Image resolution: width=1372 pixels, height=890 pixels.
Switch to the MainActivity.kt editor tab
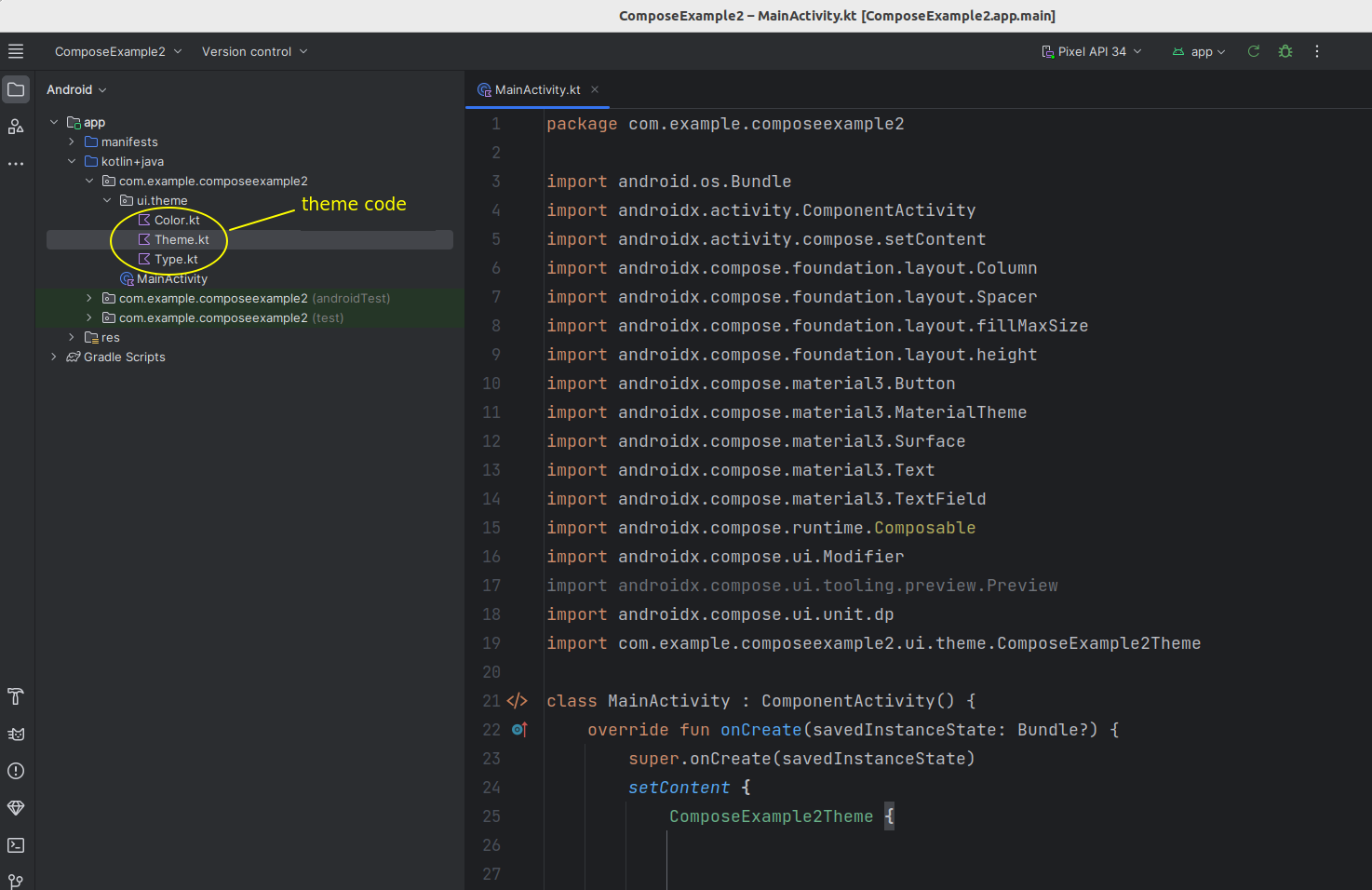[537, 89]
